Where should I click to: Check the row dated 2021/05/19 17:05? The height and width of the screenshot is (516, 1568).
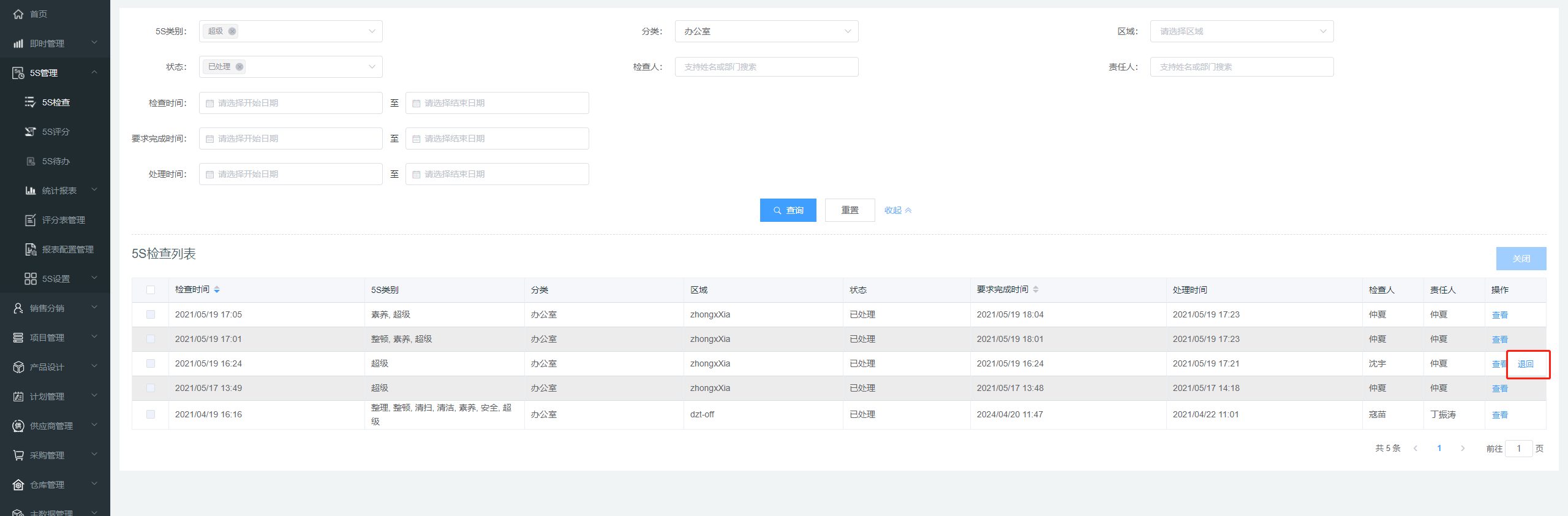pos(151,314)
